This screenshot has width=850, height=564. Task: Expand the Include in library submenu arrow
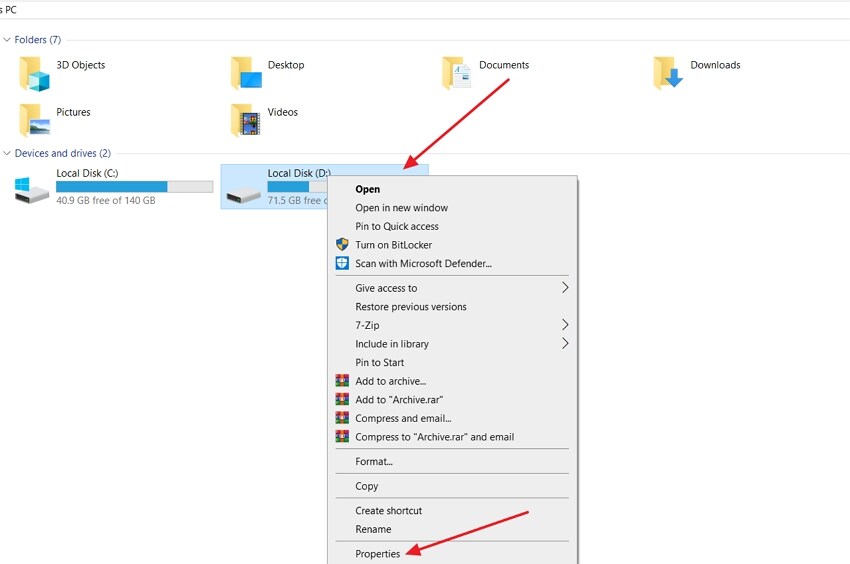coord(565,343)
